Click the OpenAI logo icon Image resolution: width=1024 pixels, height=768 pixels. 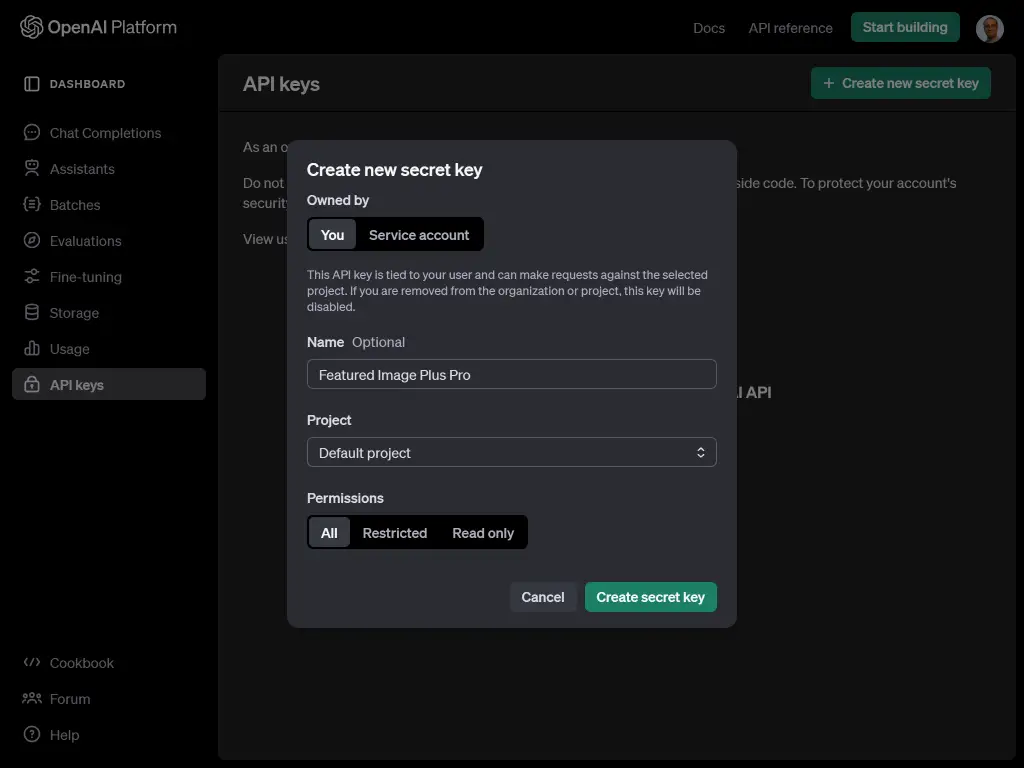[x=31, y=27]
